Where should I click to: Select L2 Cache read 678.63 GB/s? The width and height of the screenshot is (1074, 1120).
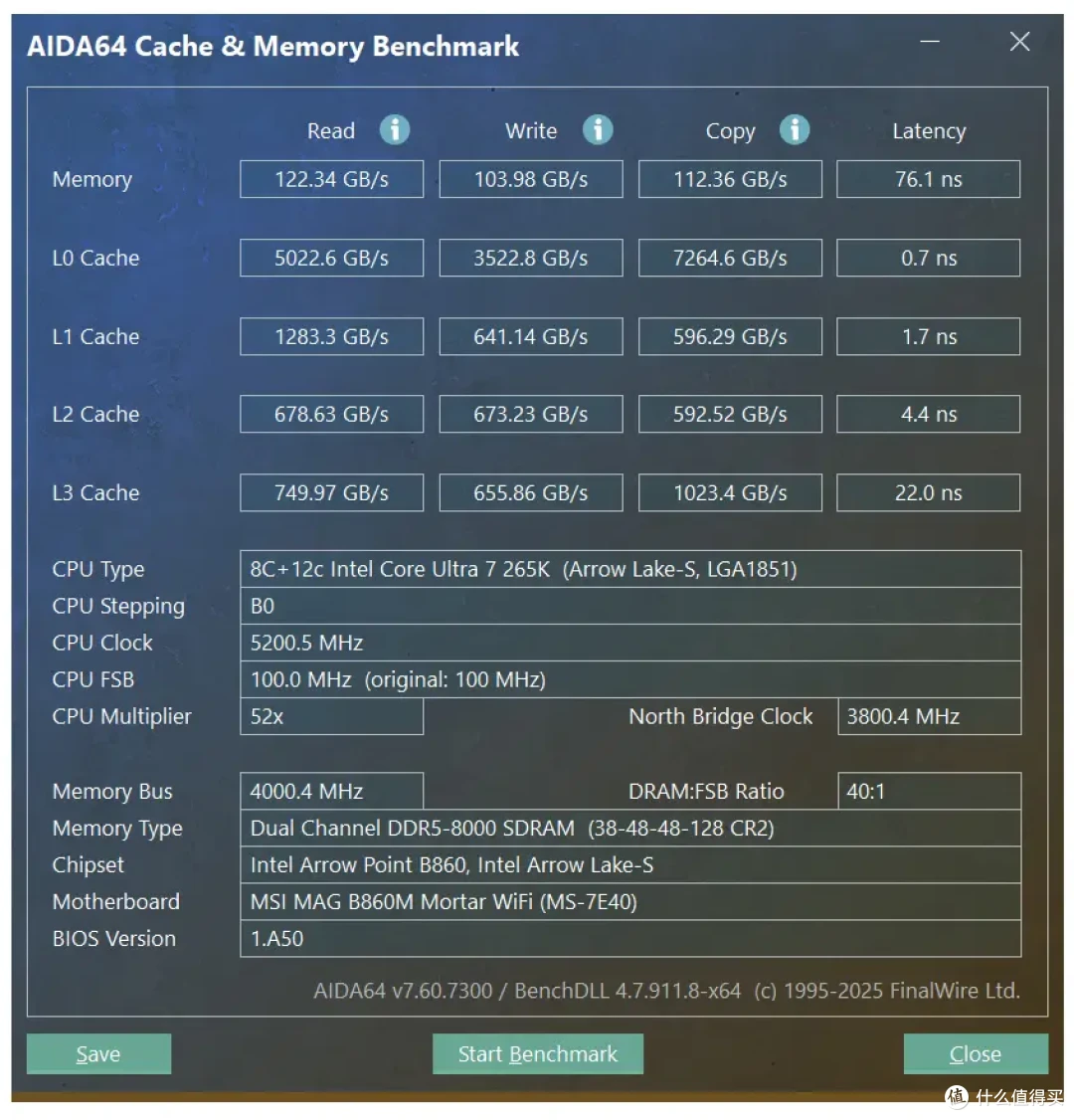pos(331,415)
